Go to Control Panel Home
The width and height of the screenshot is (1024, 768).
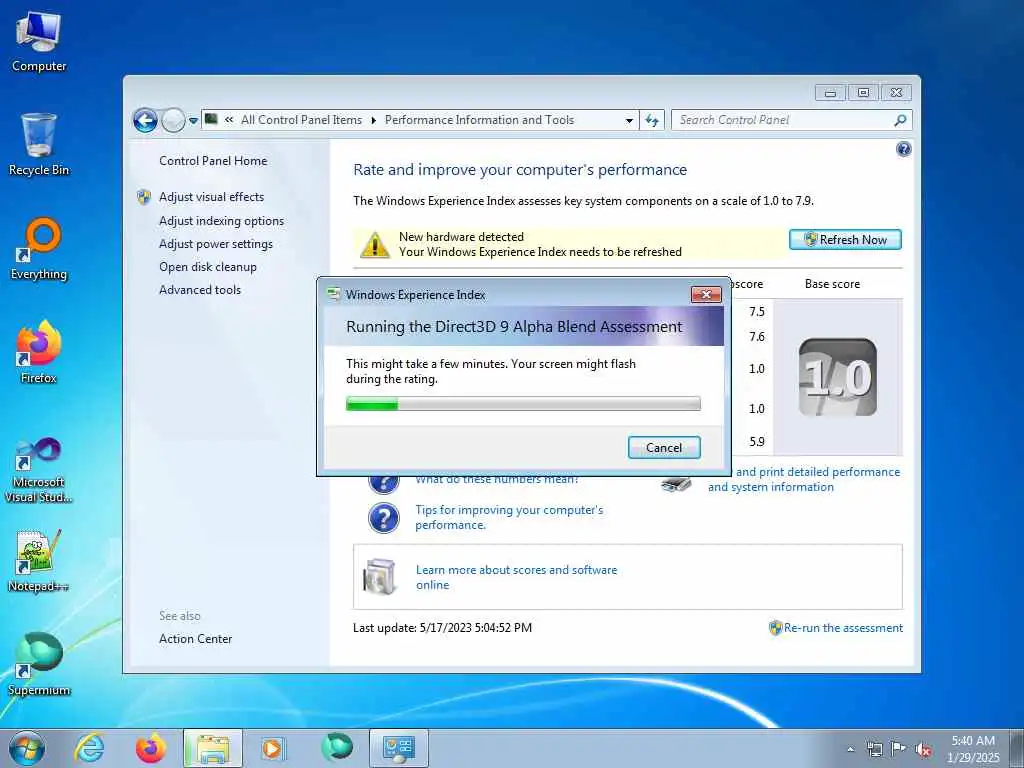[213, 161]
